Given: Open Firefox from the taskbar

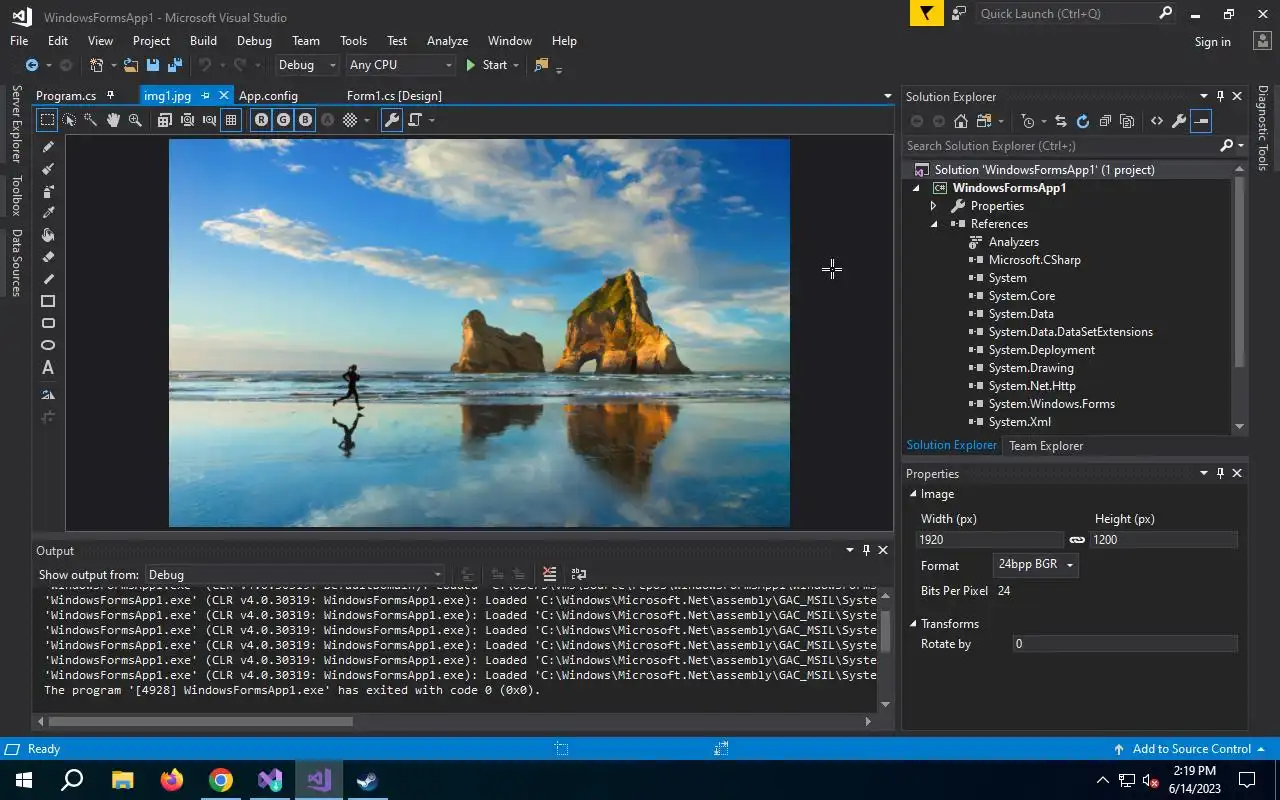Looking at the screenshot, I should (x=172, y=780).
